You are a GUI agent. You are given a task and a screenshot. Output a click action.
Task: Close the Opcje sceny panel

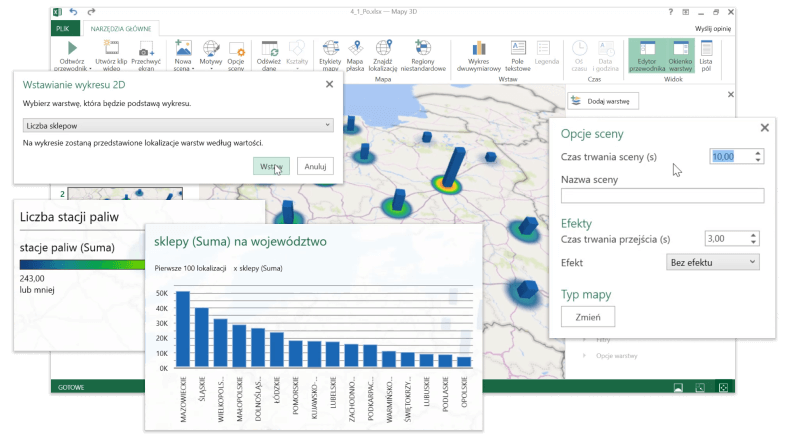click(764, 128)
